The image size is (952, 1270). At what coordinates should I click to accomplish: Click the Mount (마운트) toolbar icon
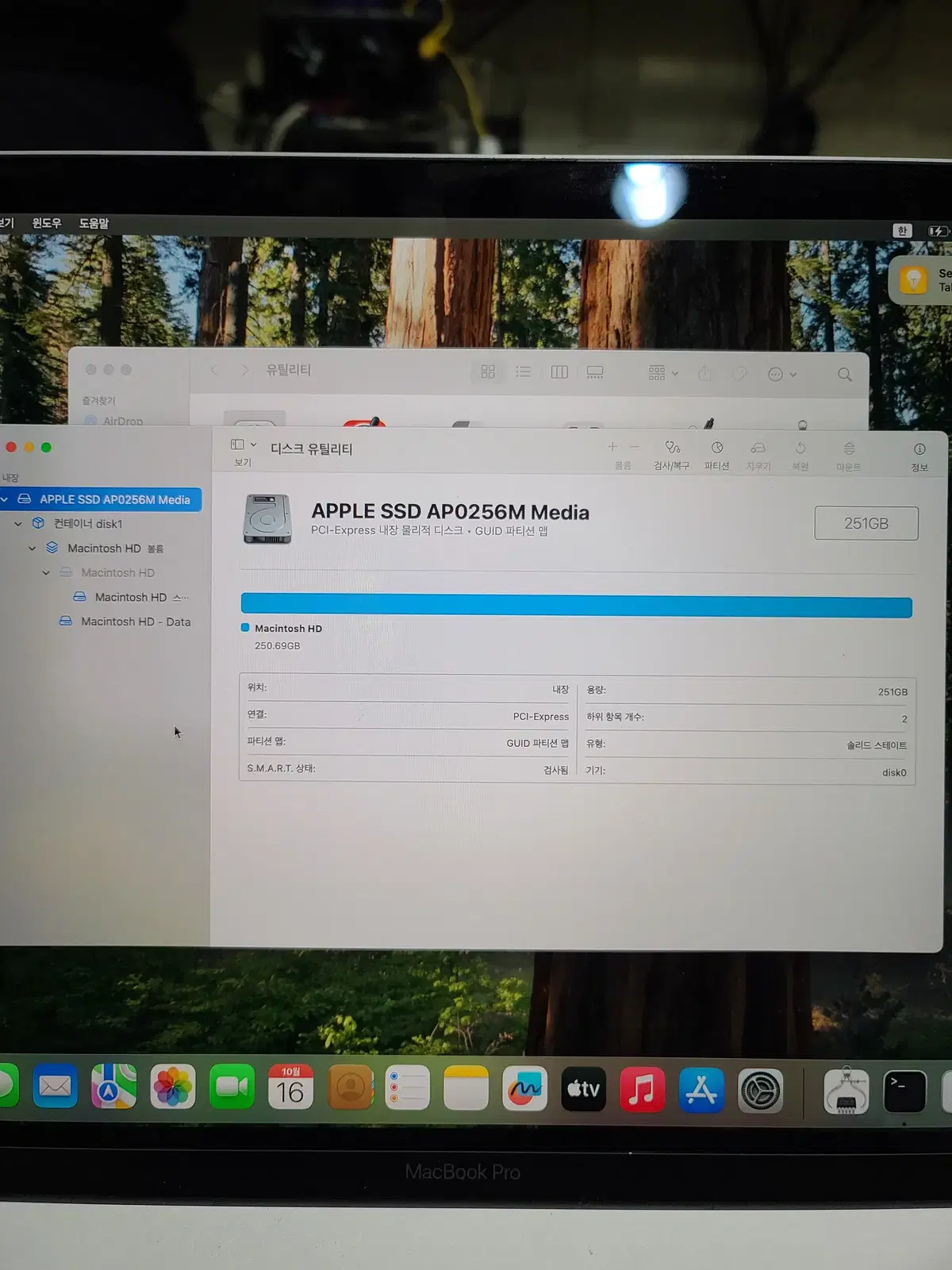click(849, 448)
